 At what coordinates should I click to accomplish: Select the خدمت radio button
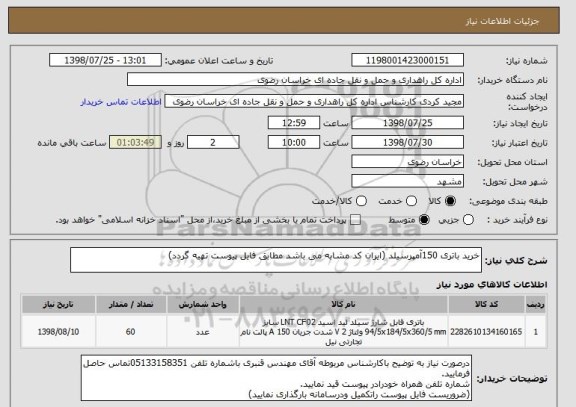[411, 201]
